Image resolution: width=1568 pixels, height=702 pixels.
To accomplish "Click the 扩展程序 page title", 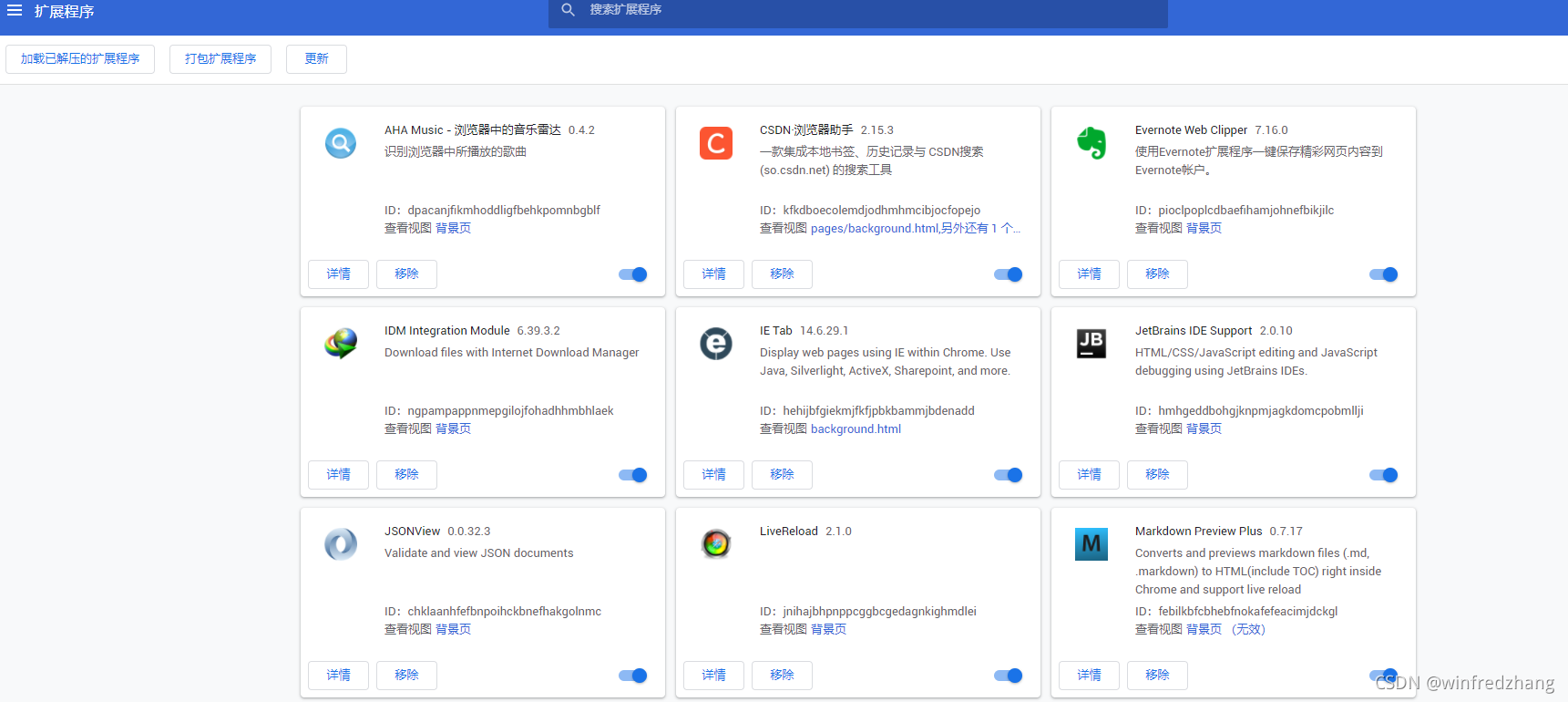I will click(65, 12).
